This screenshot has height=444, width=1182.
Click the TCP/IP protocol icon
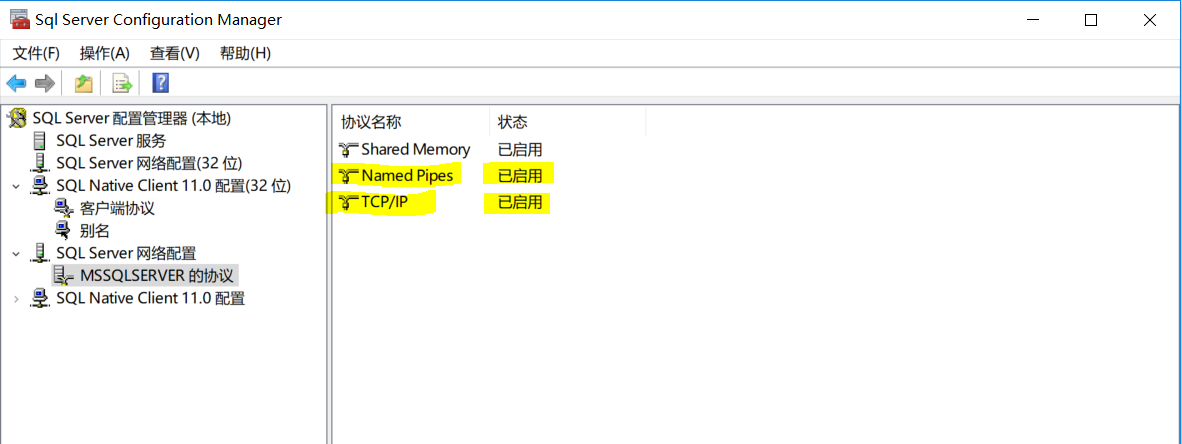point(349,202)
